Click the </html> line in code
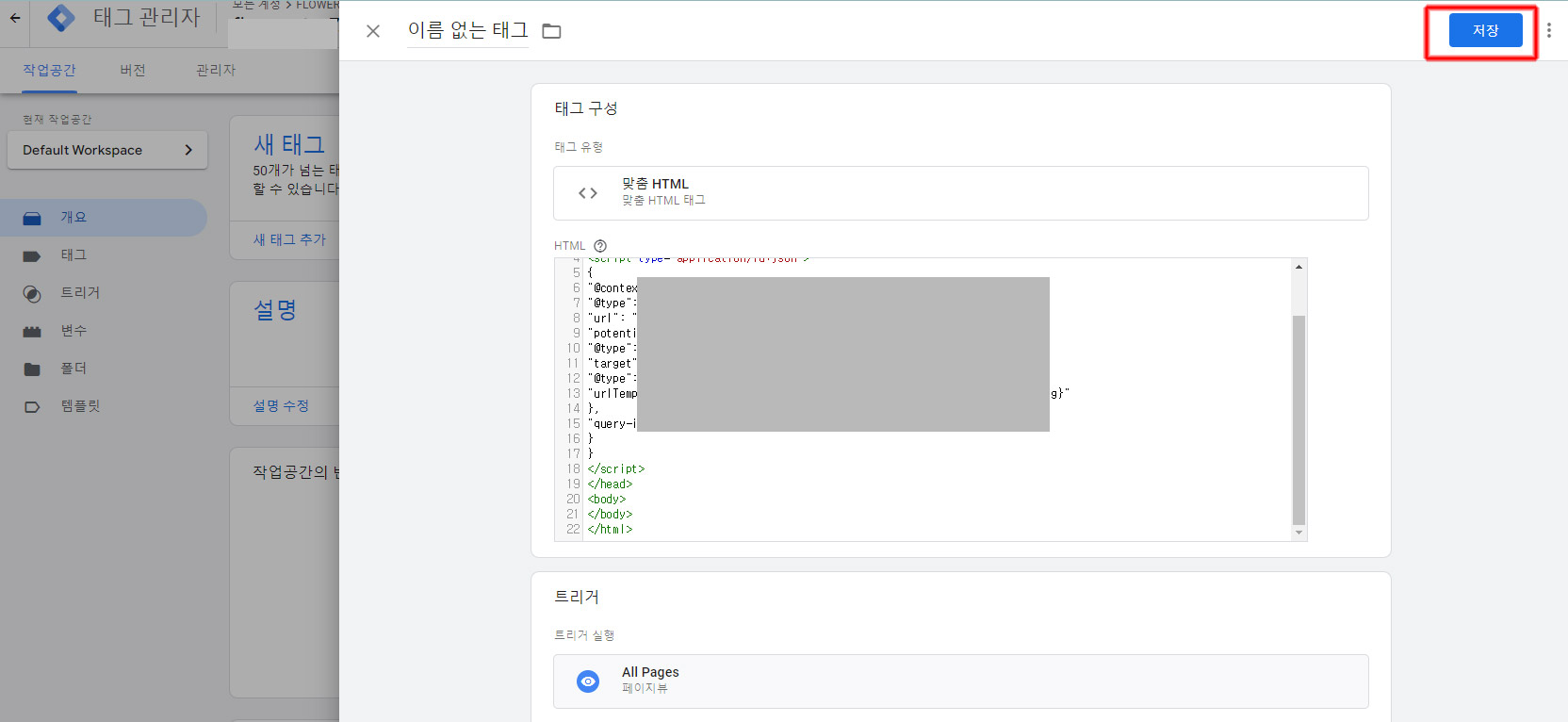This screenshot has height=722, width=1568. pos(611,529)
